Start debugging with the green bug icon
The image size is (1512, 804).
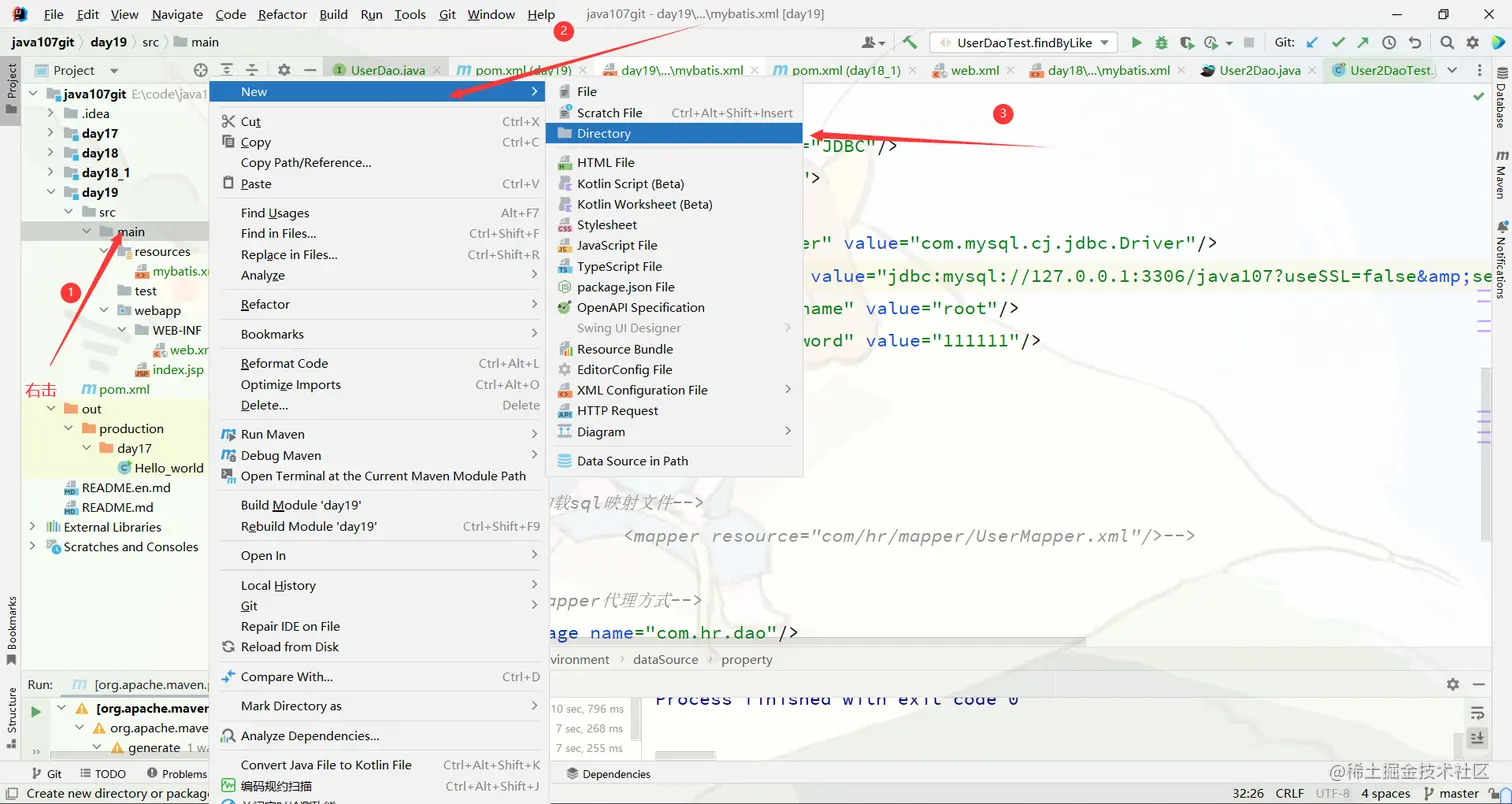point(1161,42)
